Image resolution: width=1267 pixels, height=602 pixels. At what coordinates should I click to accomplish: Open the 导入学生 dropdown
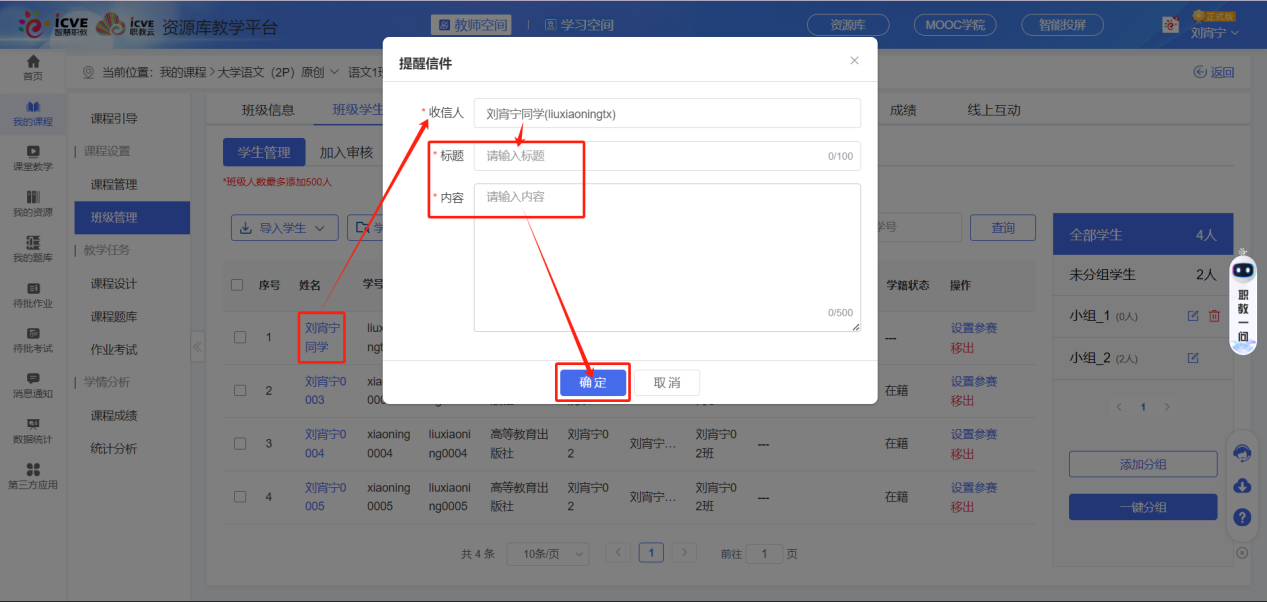click(284, 228)
